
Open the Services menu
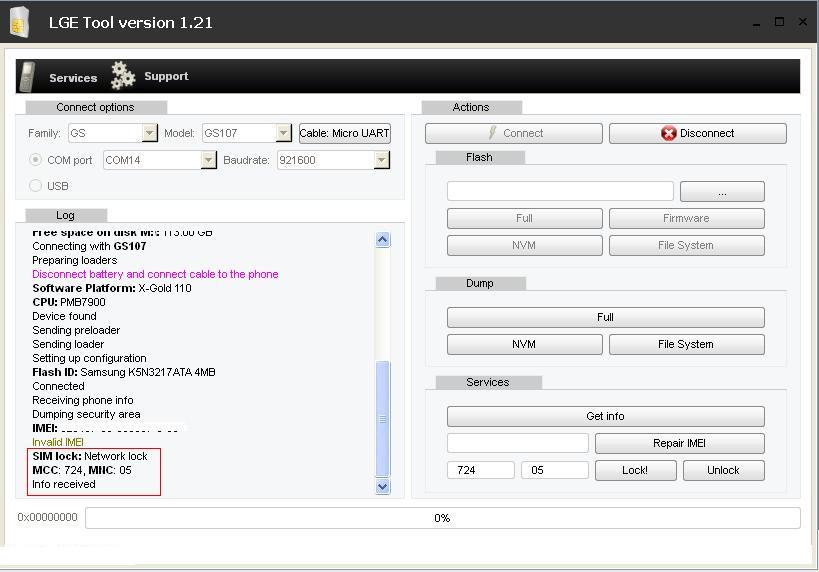point(73,78)
